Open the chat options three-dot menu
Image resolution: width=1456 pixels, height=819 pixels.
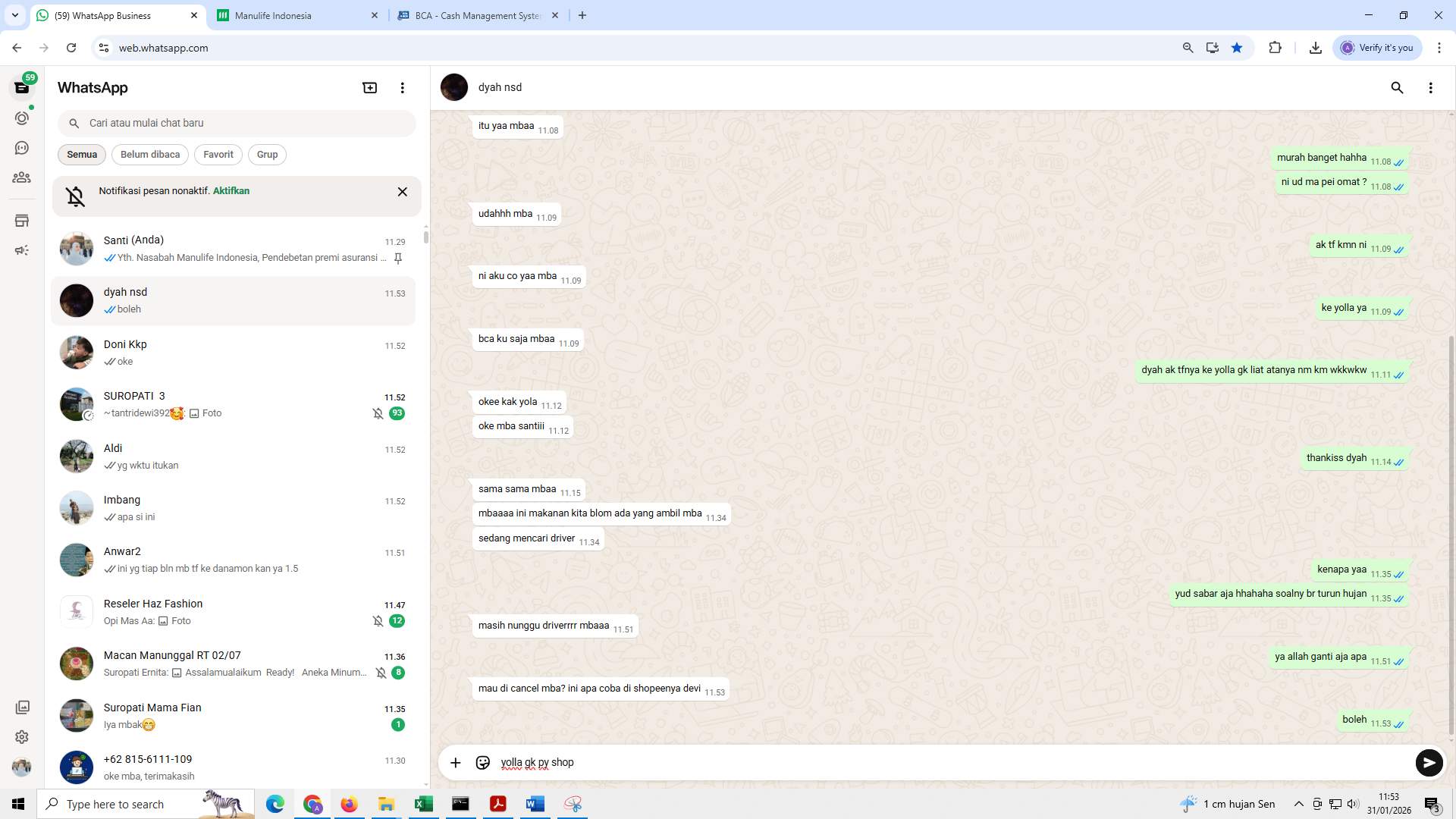(1431, 88)
